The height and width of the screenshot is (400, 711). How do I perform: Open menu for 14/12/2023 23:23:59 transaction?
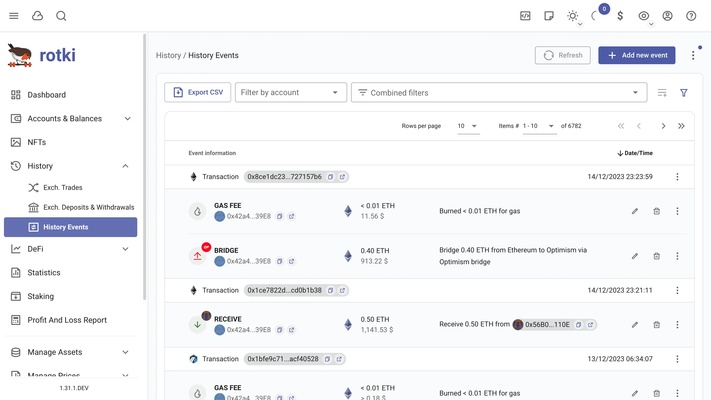tap(677, 177)
